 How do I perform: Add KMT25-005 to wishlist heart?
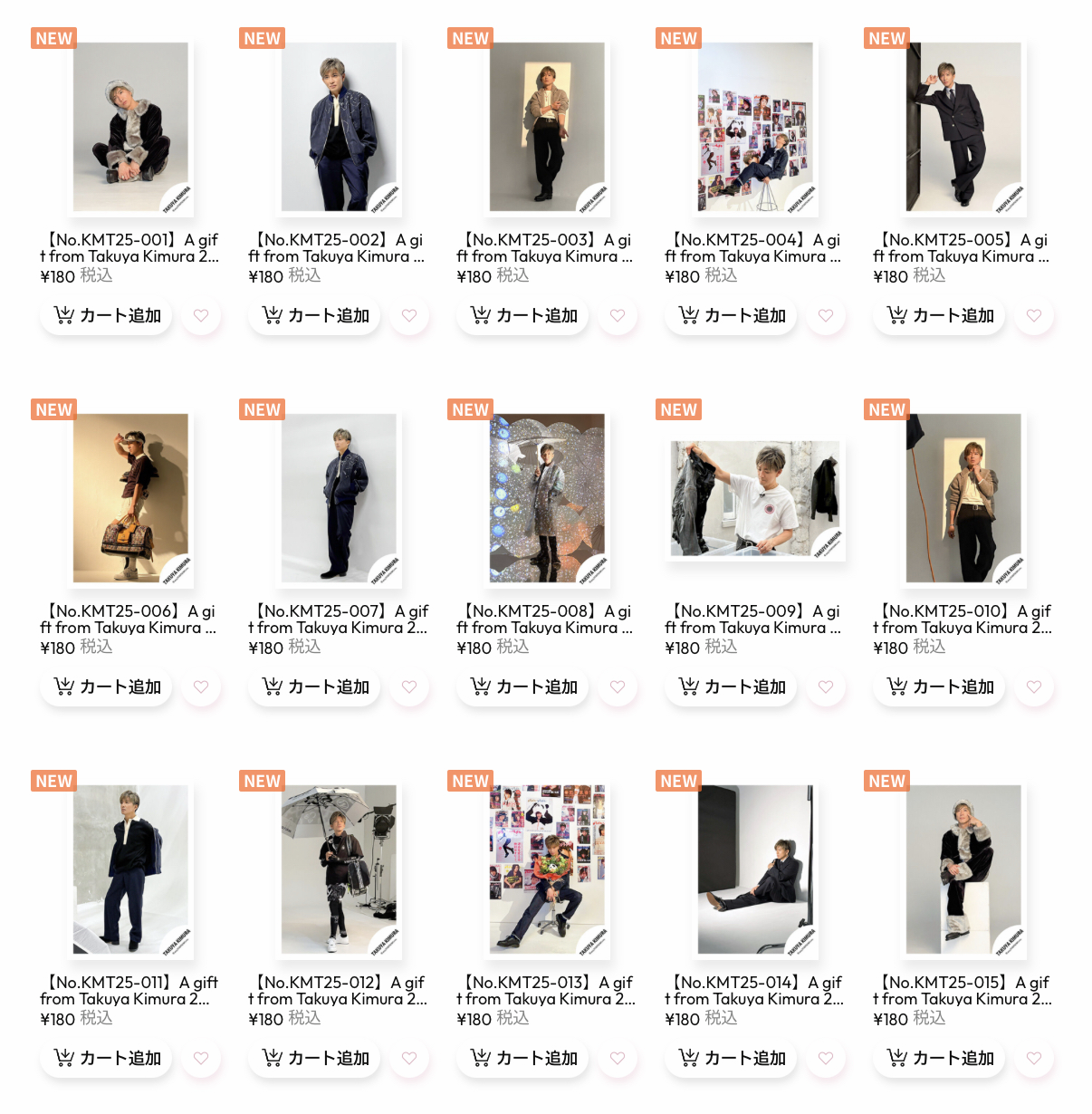(1034, 315)
